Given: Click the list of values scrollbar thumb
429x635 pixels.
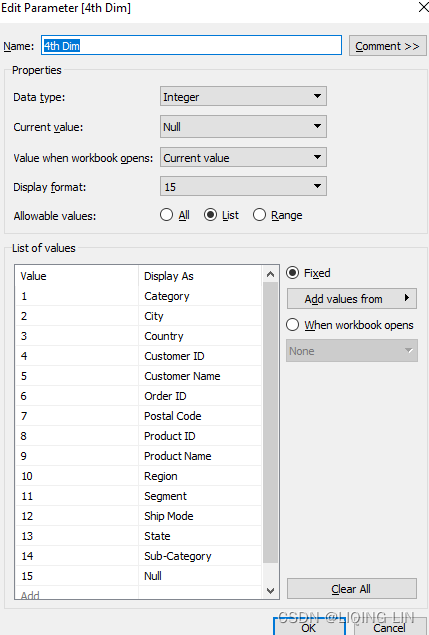Looking at the screenshot, I should pos(271,423).
